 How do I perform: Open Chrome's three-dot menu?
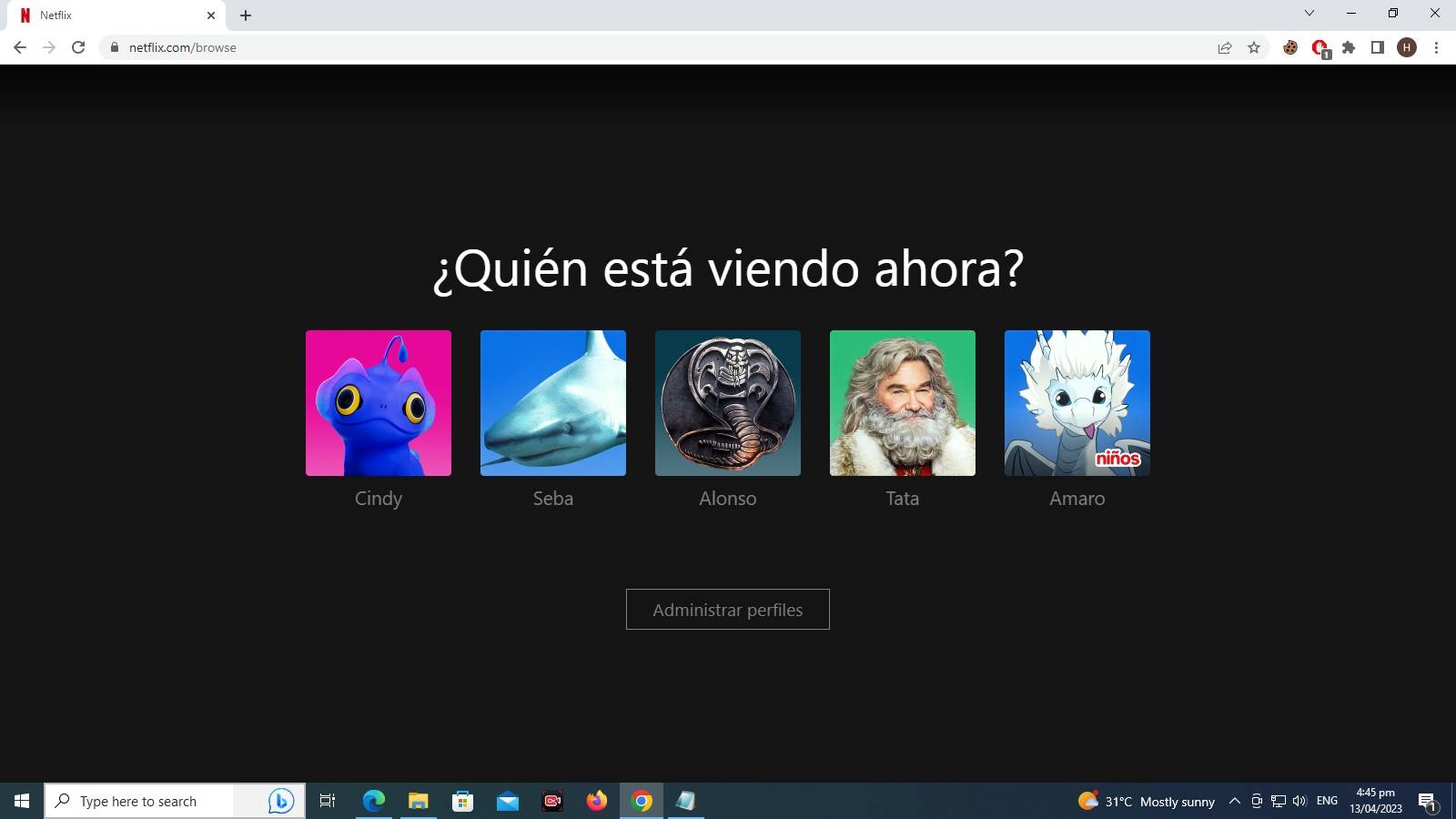[1436, 47]
